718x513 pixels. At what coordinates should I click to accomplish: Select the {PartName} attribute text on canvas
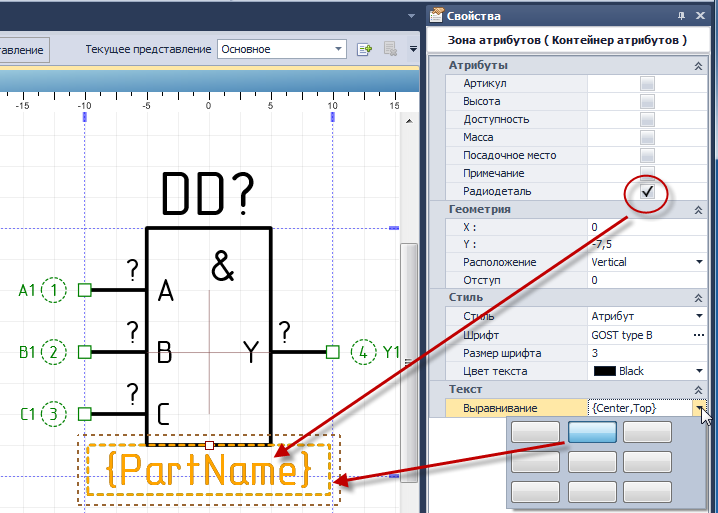(x=209, y=469)
